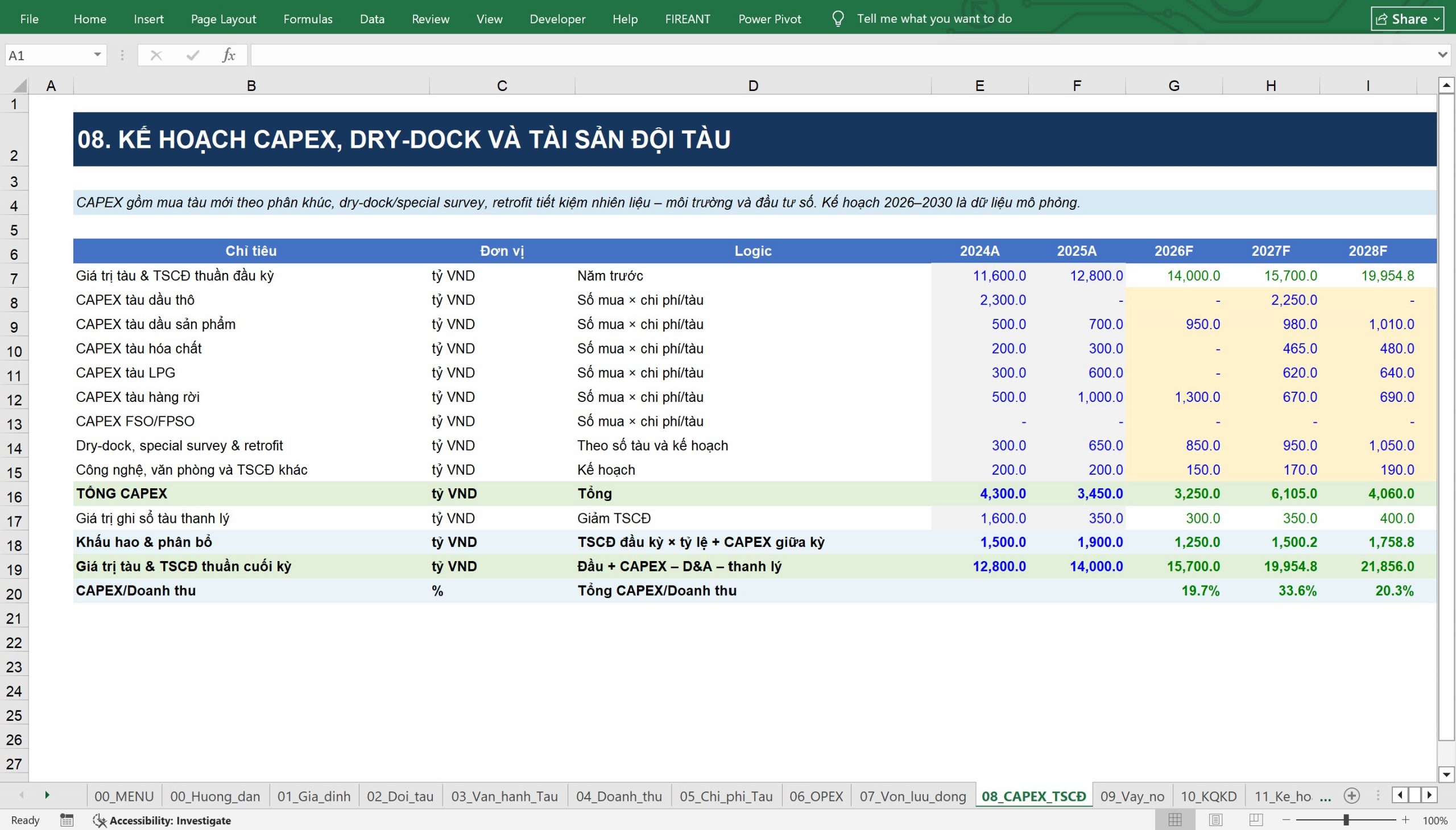Switch to the 00_MENU sheet tab
Image resolution: width=1456 pixels, height=830 pixels.
click(124, 796)
